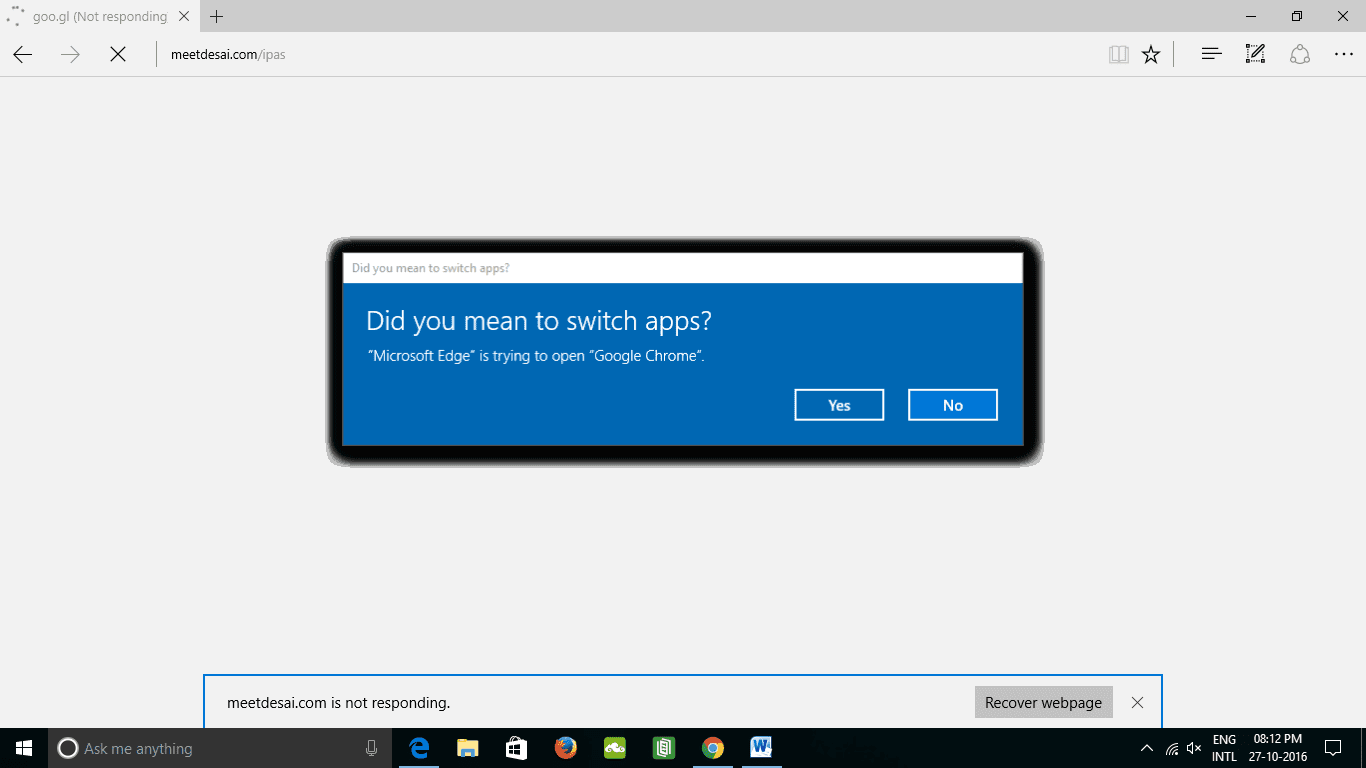This screenshot has height=768, width=1366.
Task: Open the taskbar clock showing 08:12 PM
Action: tap(1277, 748)
